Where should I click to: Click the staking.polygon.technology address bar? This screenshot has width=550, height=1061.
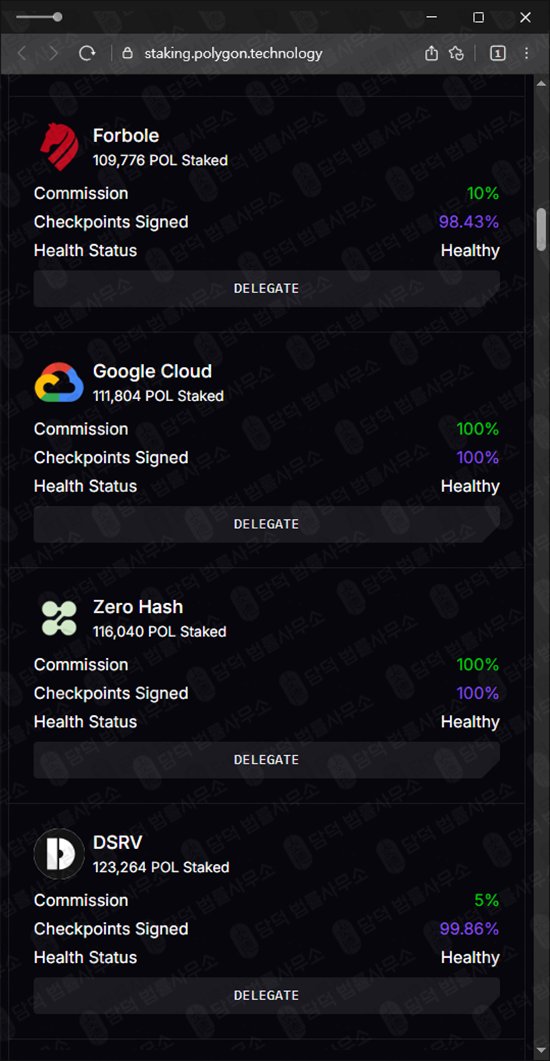(233, 53)
